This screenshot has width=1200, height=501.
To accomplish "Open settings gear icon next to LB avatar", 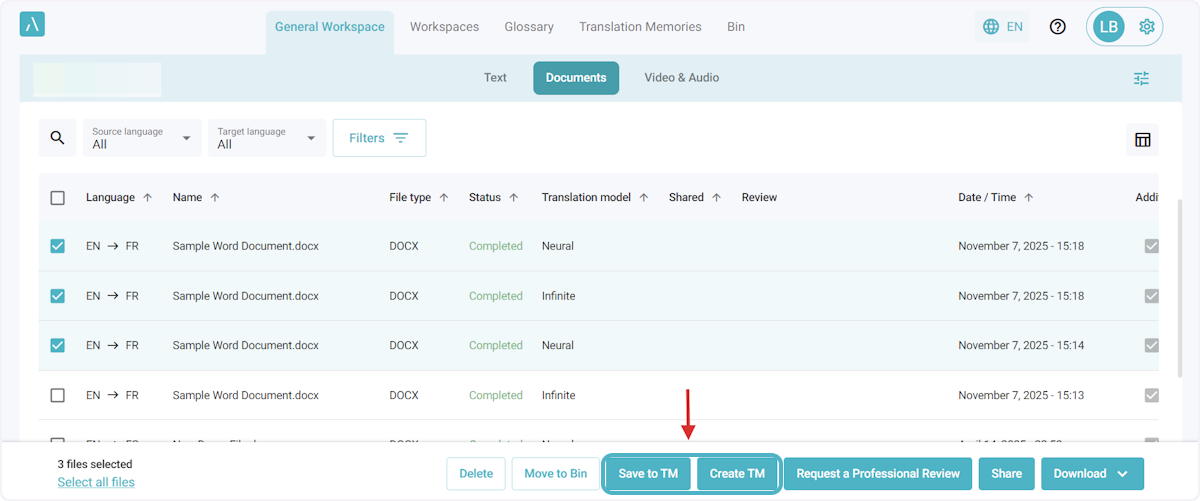I will pyautogui.click(x=1147, y=27).
